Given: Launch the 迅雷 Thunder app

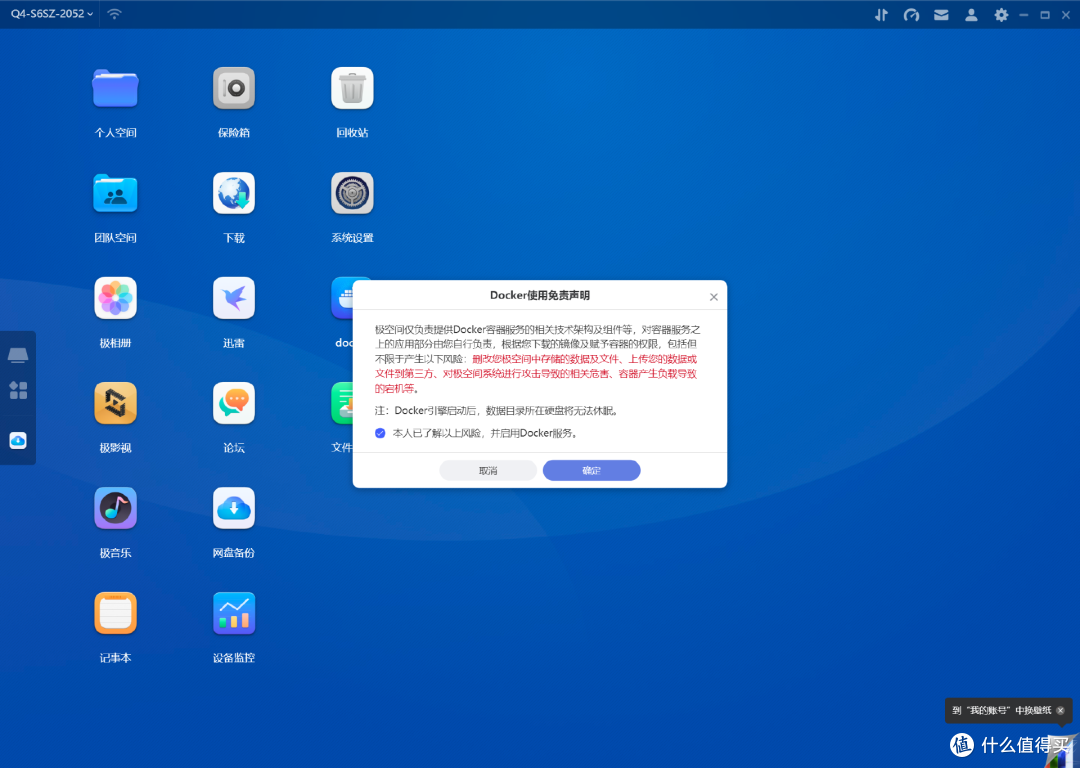Looking at the screenshot, I should click(234, 298).
